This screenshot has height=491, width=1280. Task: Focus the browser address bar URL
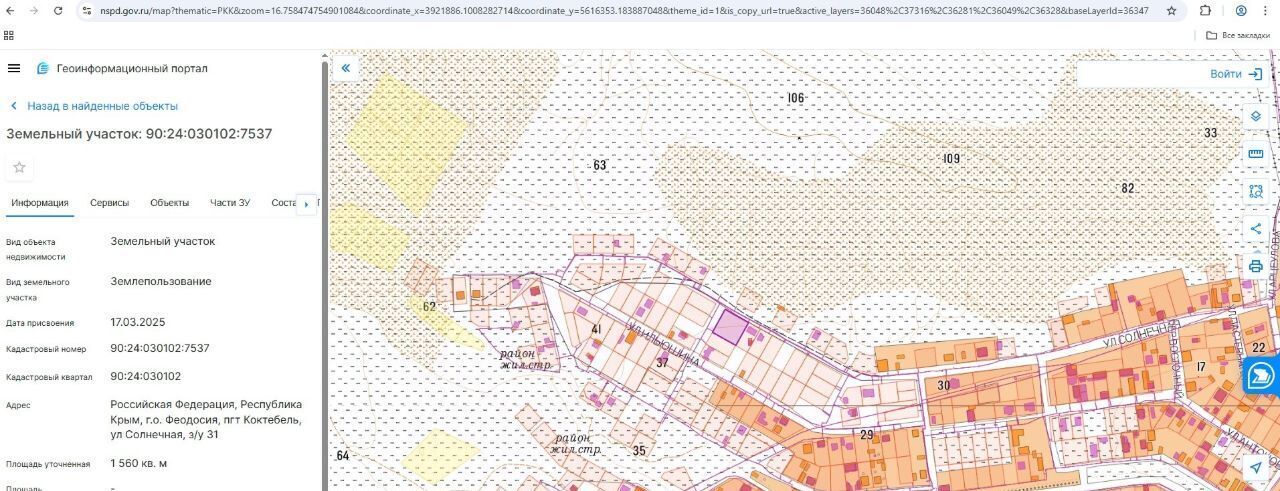tap(623, 11)
